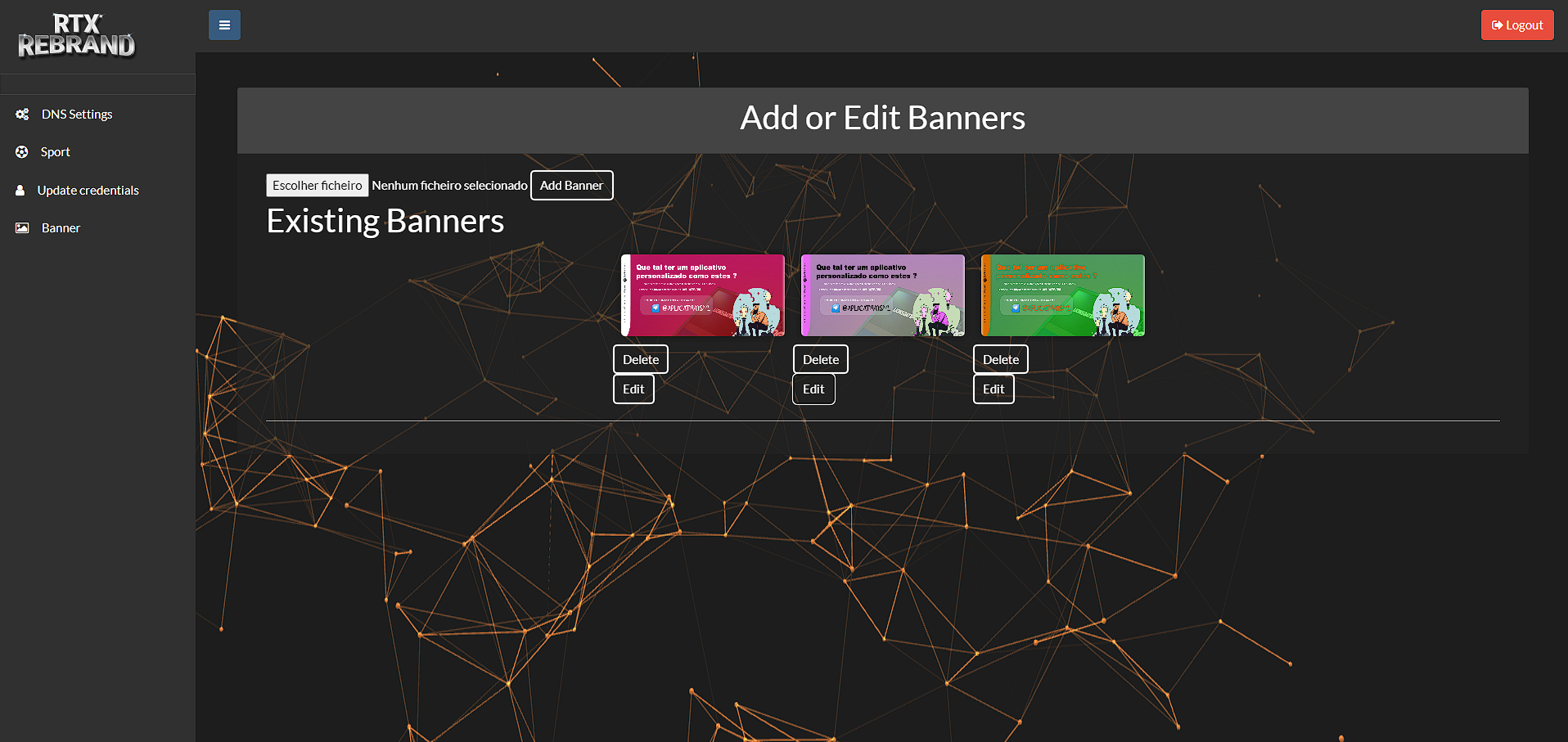Log out using the red Logout button
Image resolution: width=1568 pixels, height=742 pixels.
point(1516,25)
